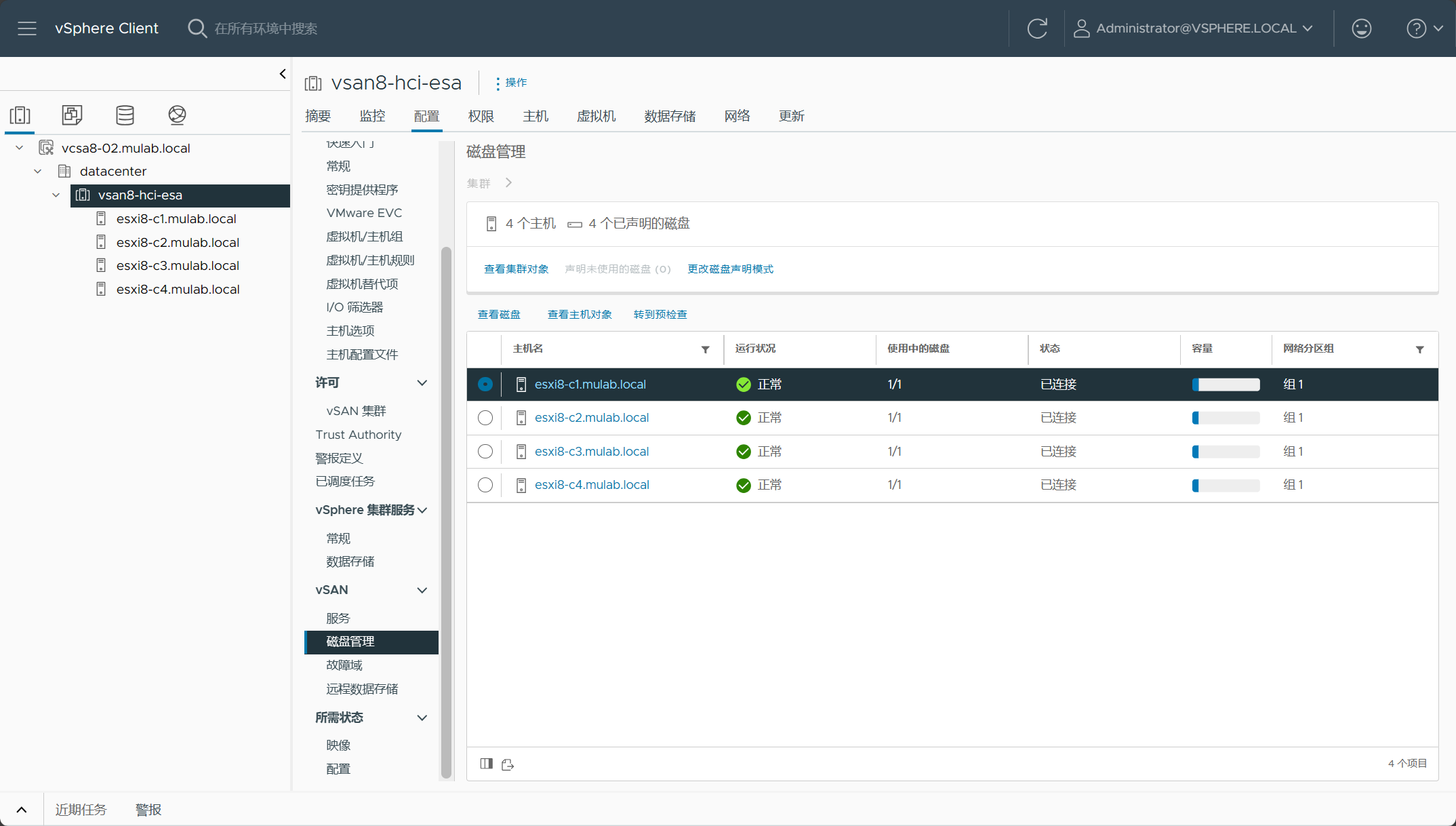The height and width of the screenshot is (826, 1456).
Task: Open 警报 in bottom bar
Action: click(148, 810)
